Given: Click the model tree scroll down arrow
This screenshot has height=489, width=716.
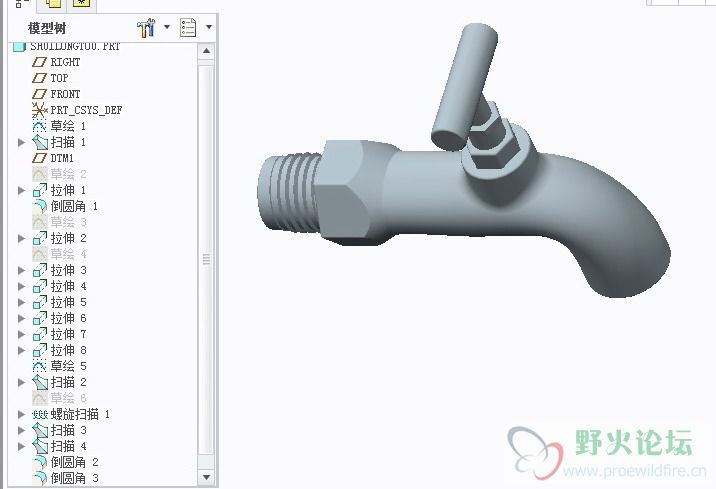Looking at the screenshot, I should click(x=206, y=477).
